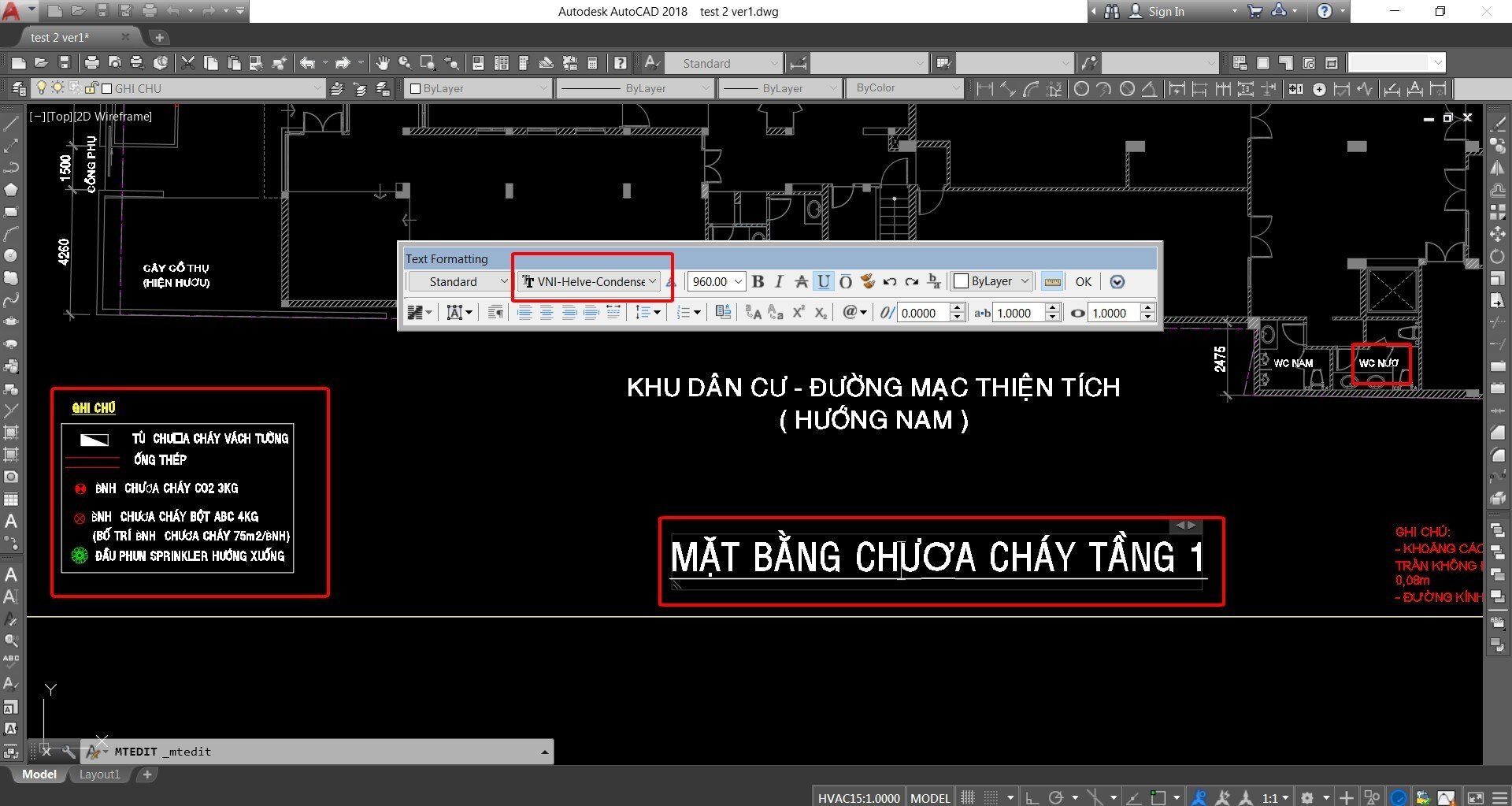1512x806 pixels.
Task: Click the Strikethrough formatting icon
Action: click(x=801, y=282)
